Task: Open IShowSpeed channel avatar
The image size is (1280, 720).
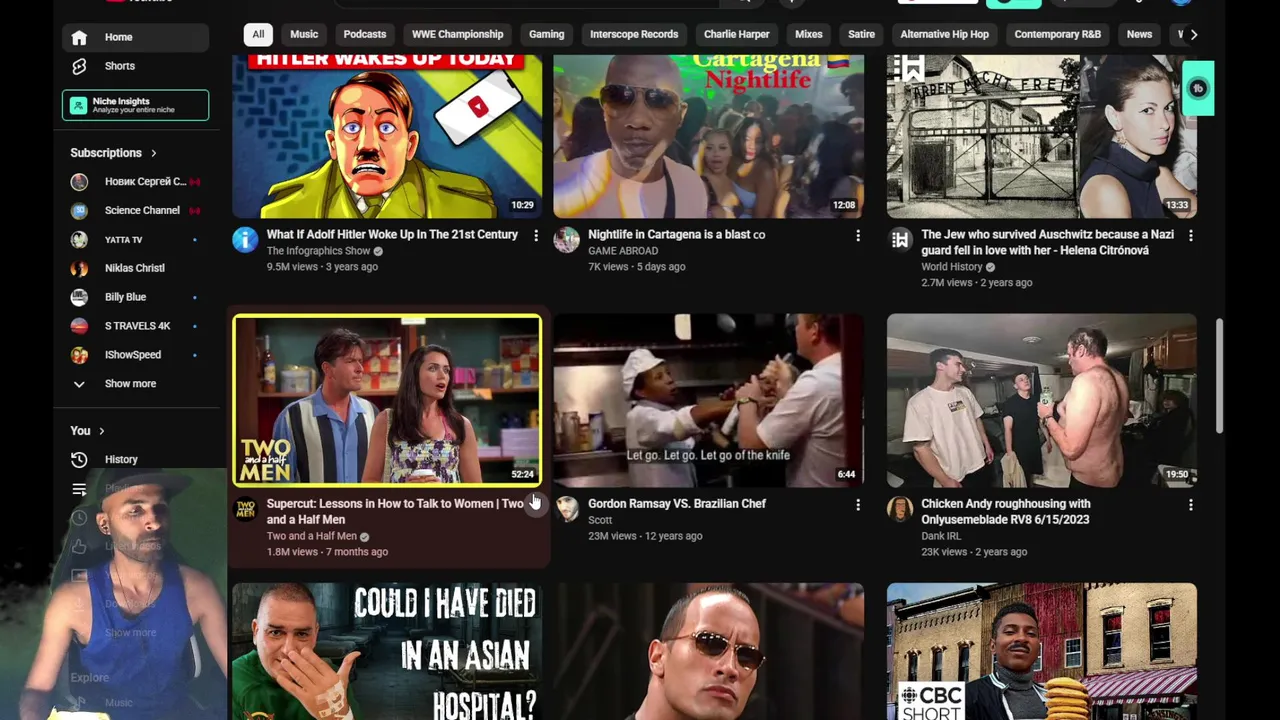Action: (x=79, y=355)
